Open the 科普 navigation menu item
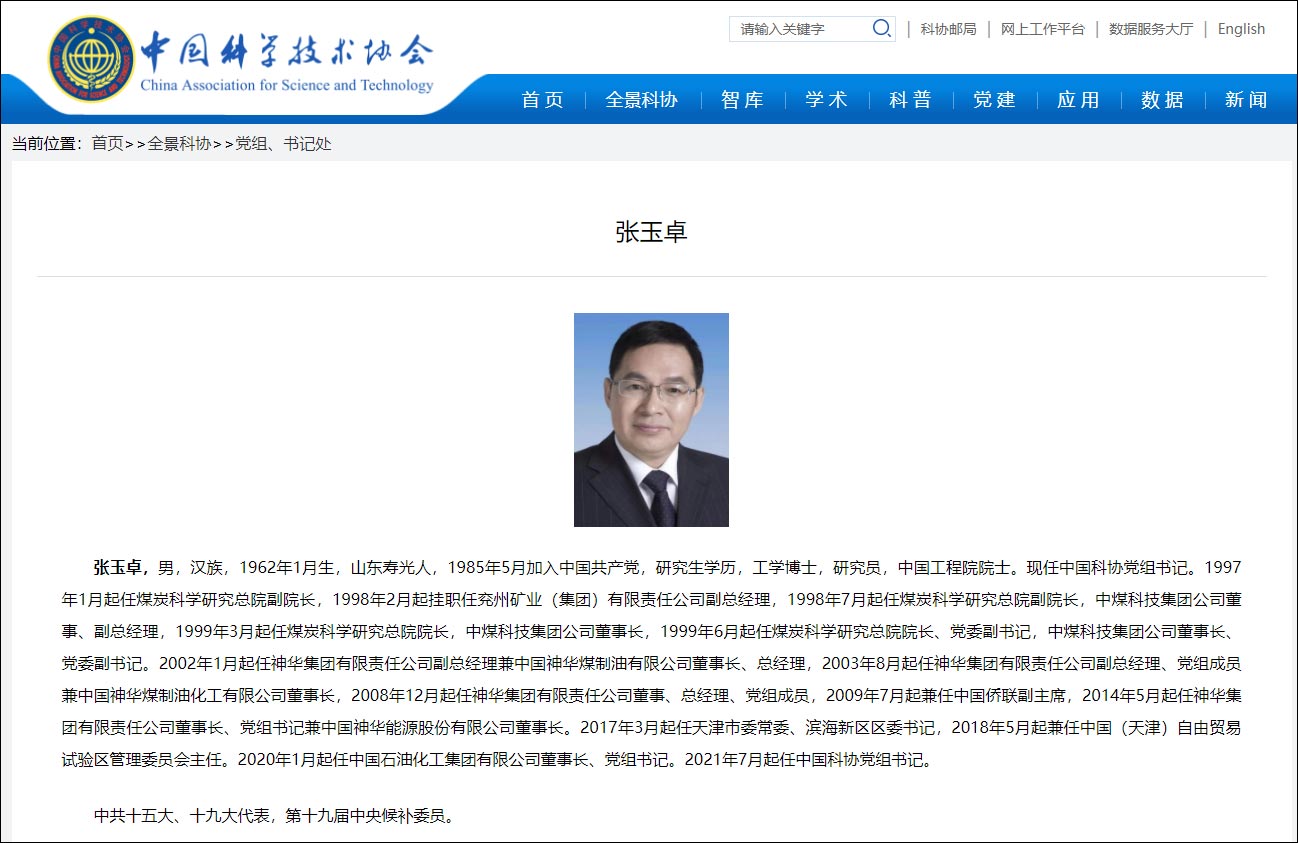This screenshot has width=1298, height=843. pyautogui.click(x=910, y=99)
